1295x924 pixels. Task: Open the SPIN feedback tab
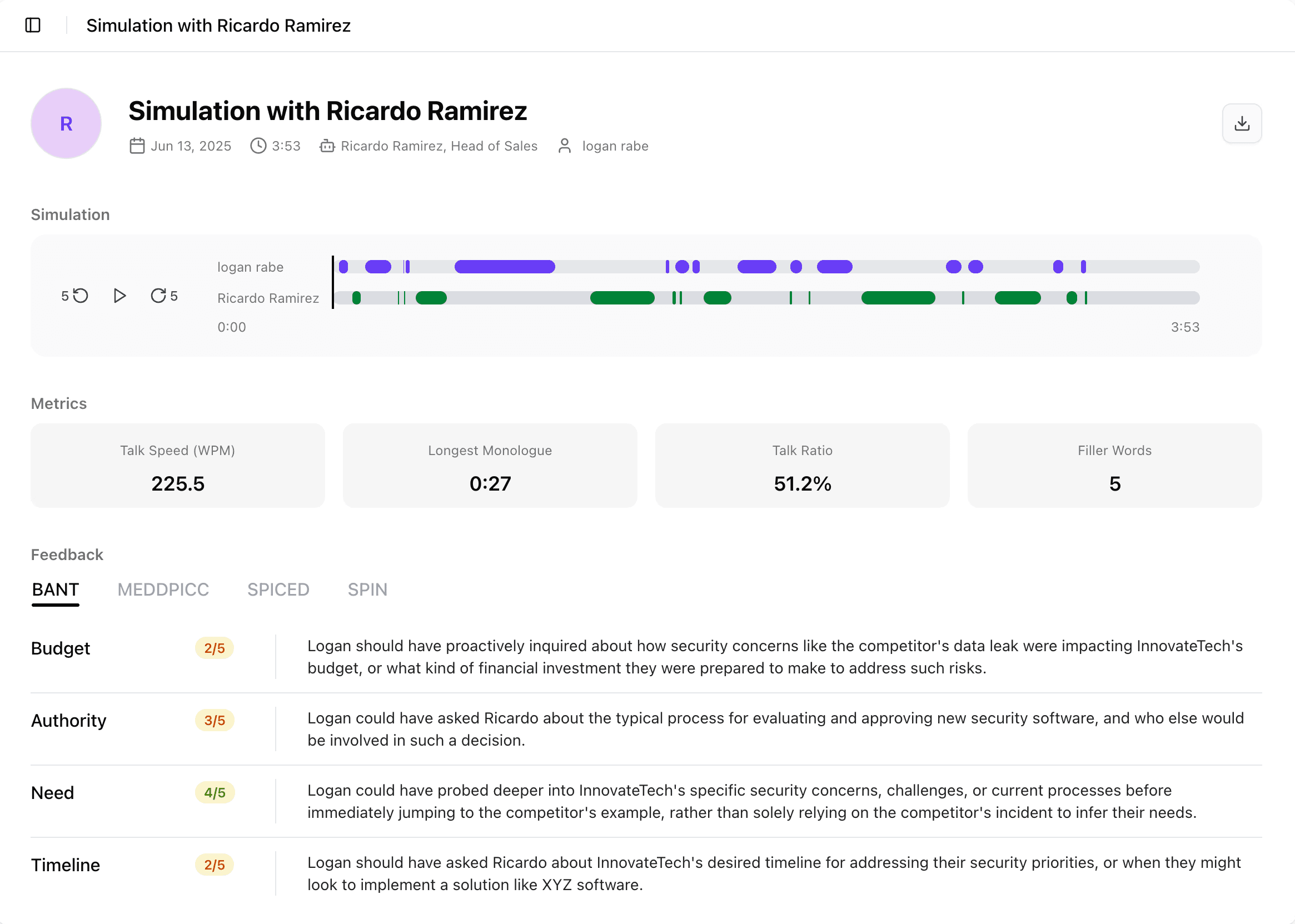point(367,590)
